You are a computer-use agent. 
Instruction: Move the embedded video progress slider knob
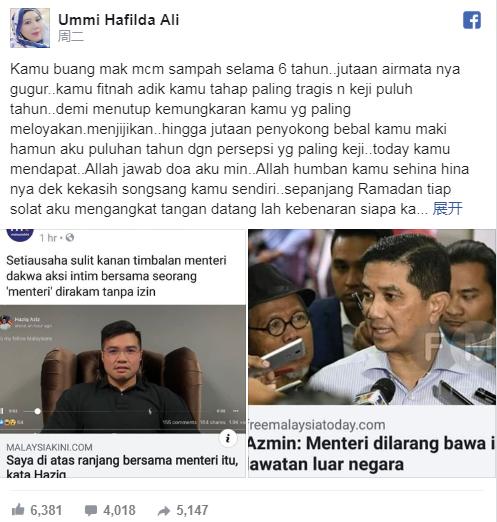37,411
